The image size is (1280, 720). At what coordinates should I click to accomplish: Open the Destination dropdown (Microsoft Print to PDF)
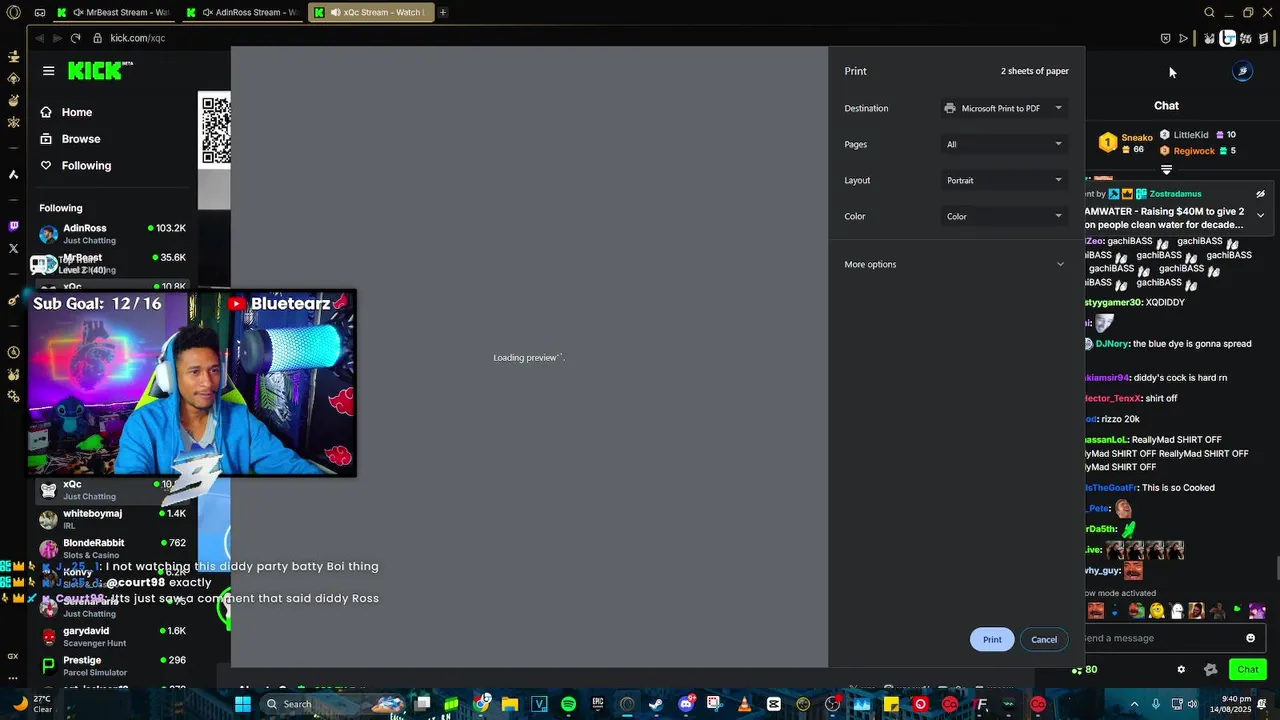pos(1004,108)
